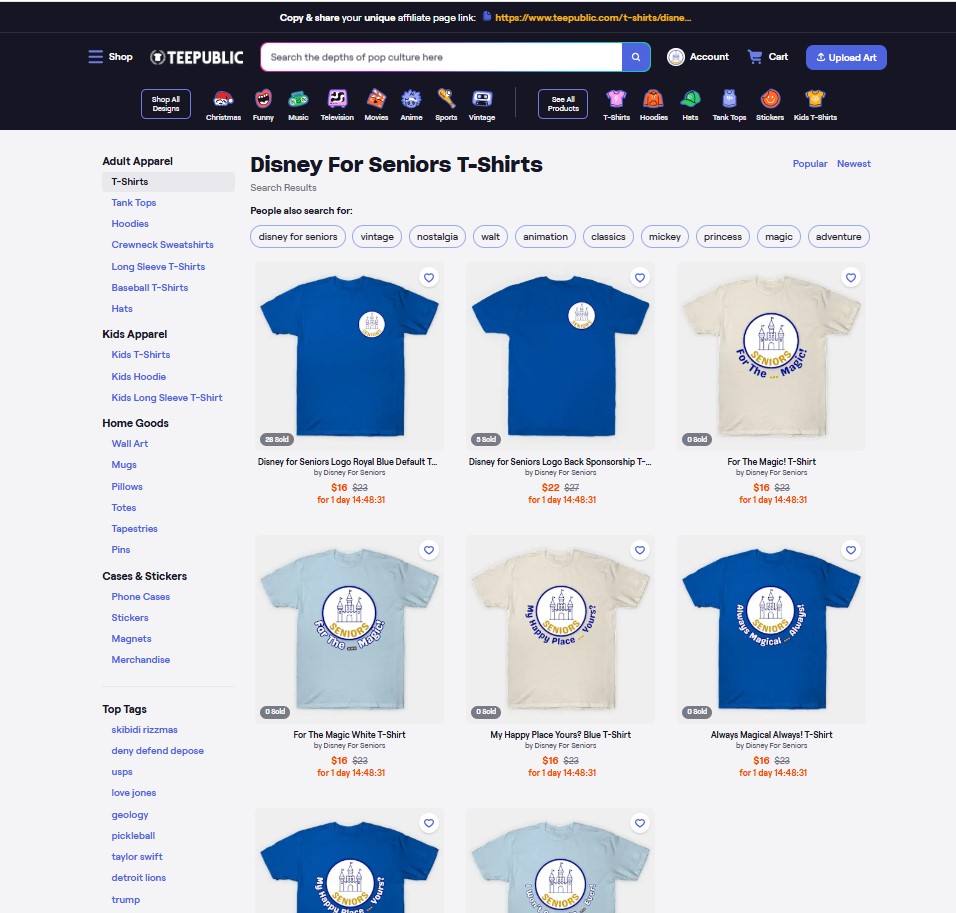Open the affiliate page link URL

(x=593, y=18)
